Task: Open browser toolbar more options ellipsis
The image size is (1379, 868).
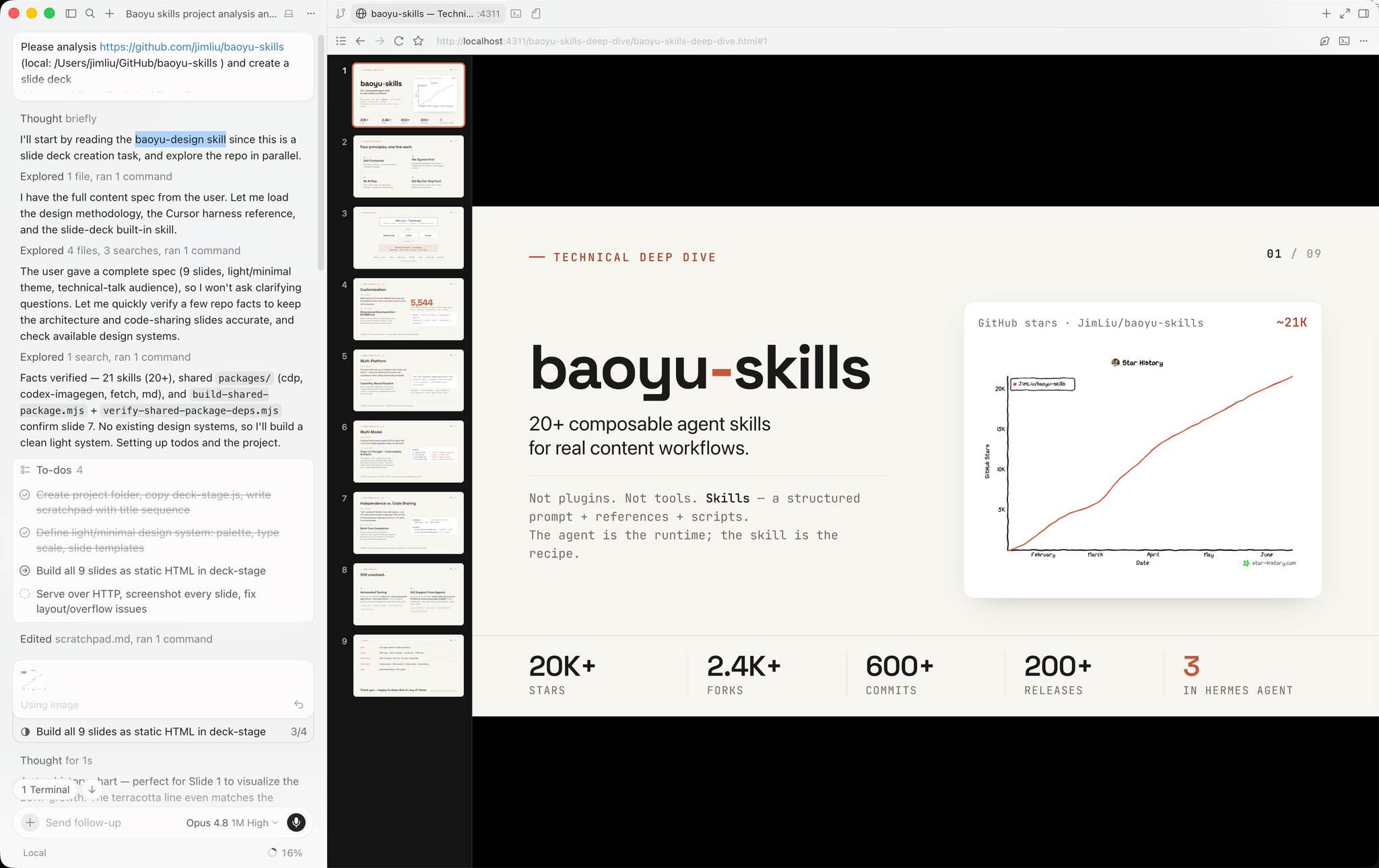Action: (1364, 41)
